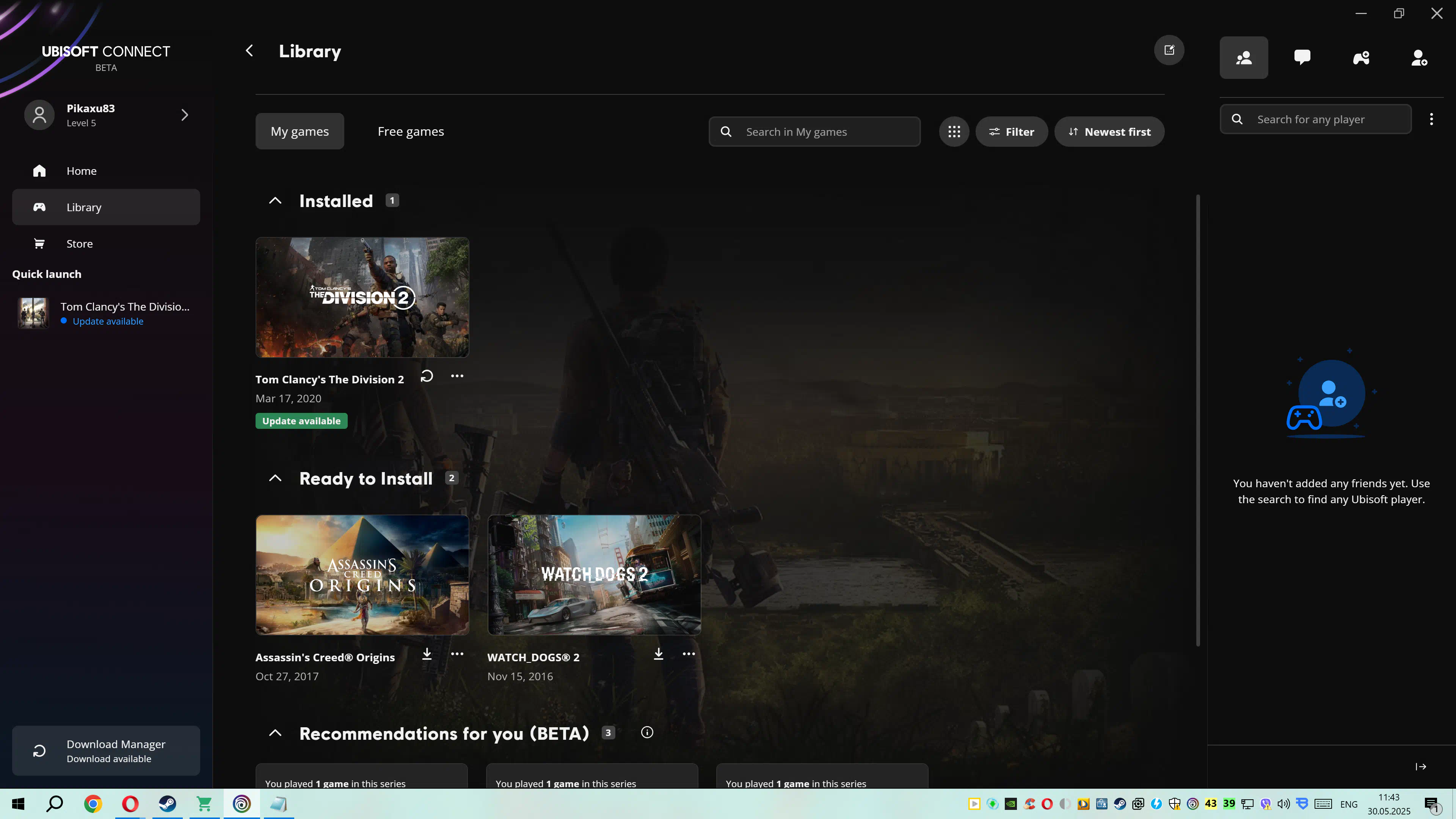Expand the Pikaxu83 profile chevron

pyautogui.click(x=184, y=115)
